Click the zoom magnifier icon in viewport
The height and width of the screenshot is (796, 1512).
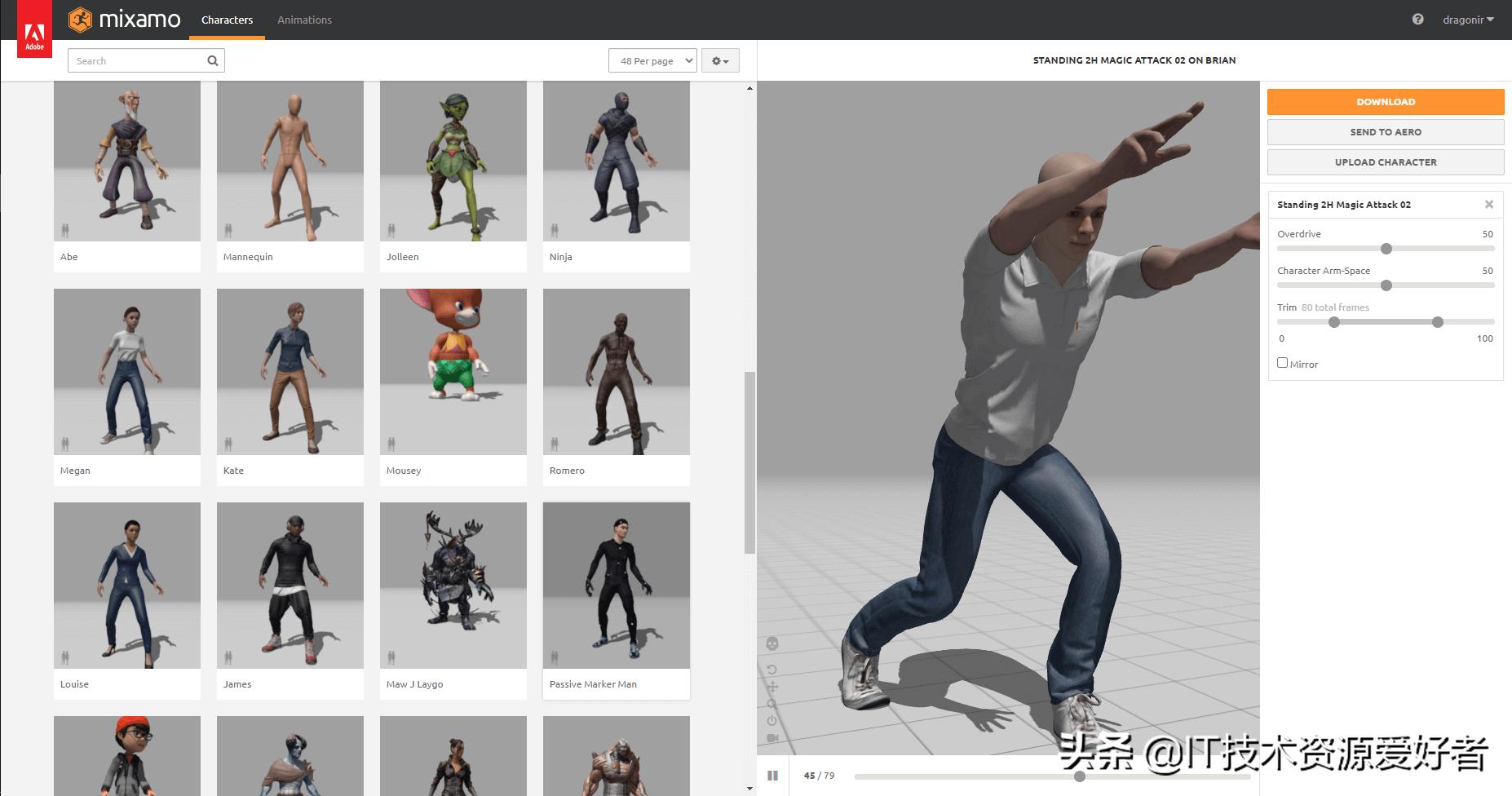click(771, 704)
